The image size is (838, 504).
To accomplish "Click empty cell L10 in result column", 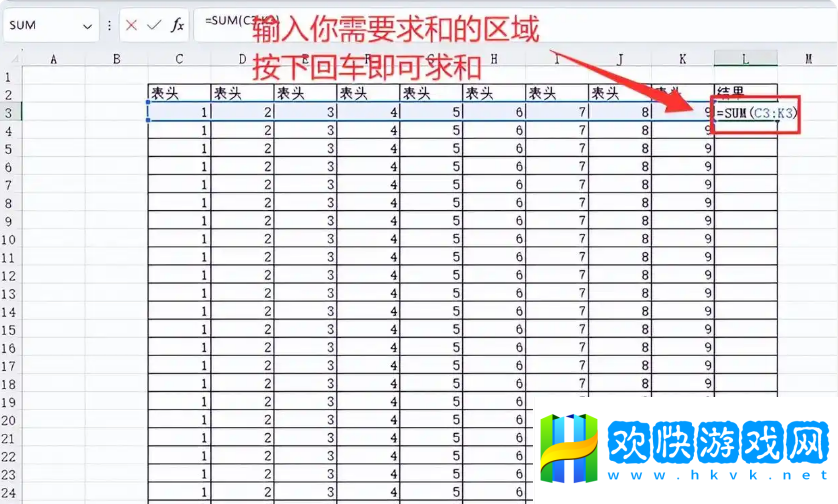I will [746, 238].
